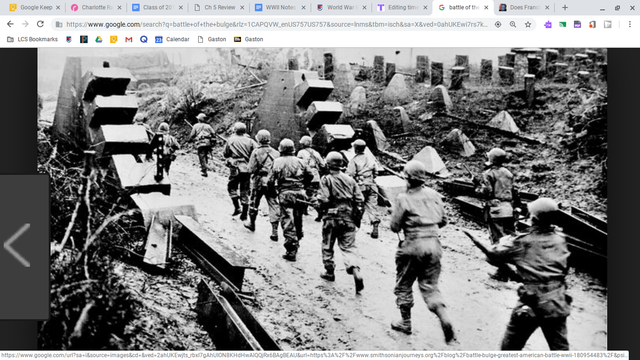Image resolution: width=640 pixels, height=360 pixels.
Task: Close the World War tab
Action: coord(364,7)
